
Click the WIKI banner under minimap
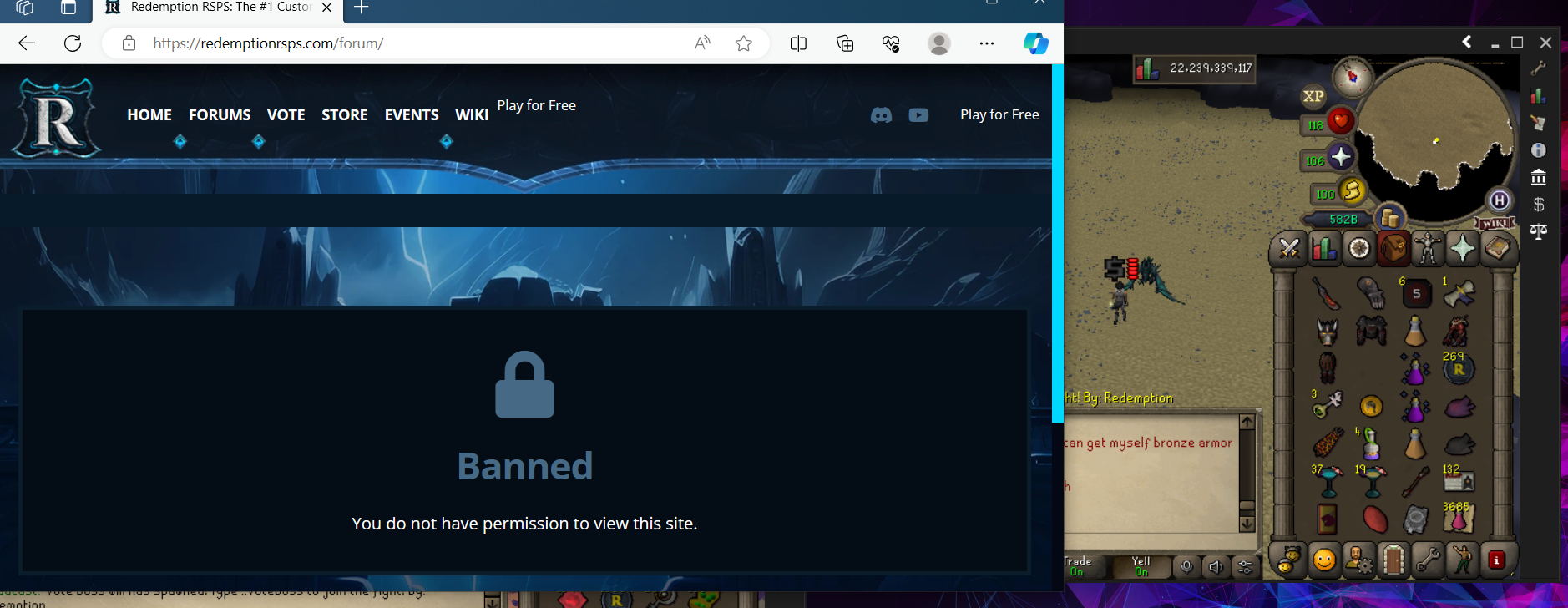[1494, 223]
